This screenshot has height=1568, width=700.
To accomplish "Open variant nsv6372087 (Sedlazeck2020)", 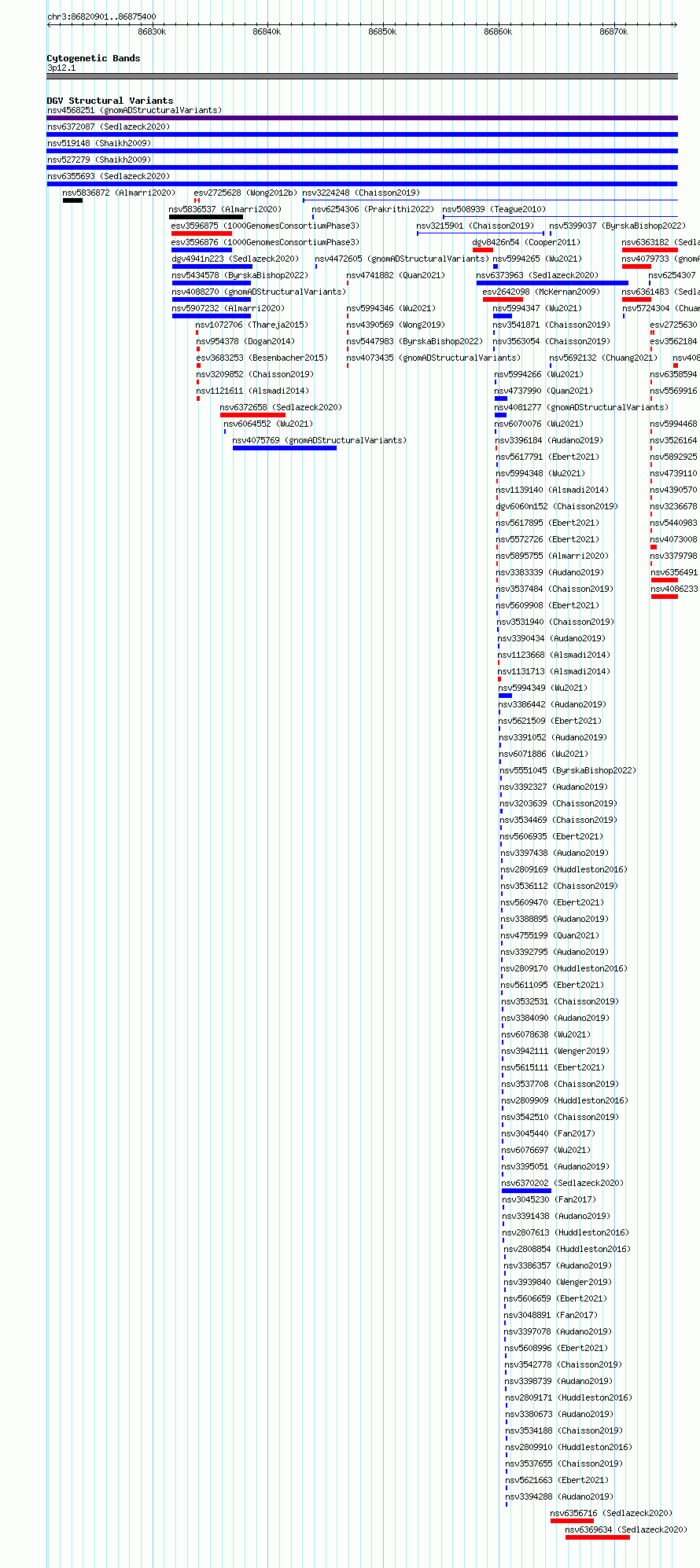I will (109, 127).
